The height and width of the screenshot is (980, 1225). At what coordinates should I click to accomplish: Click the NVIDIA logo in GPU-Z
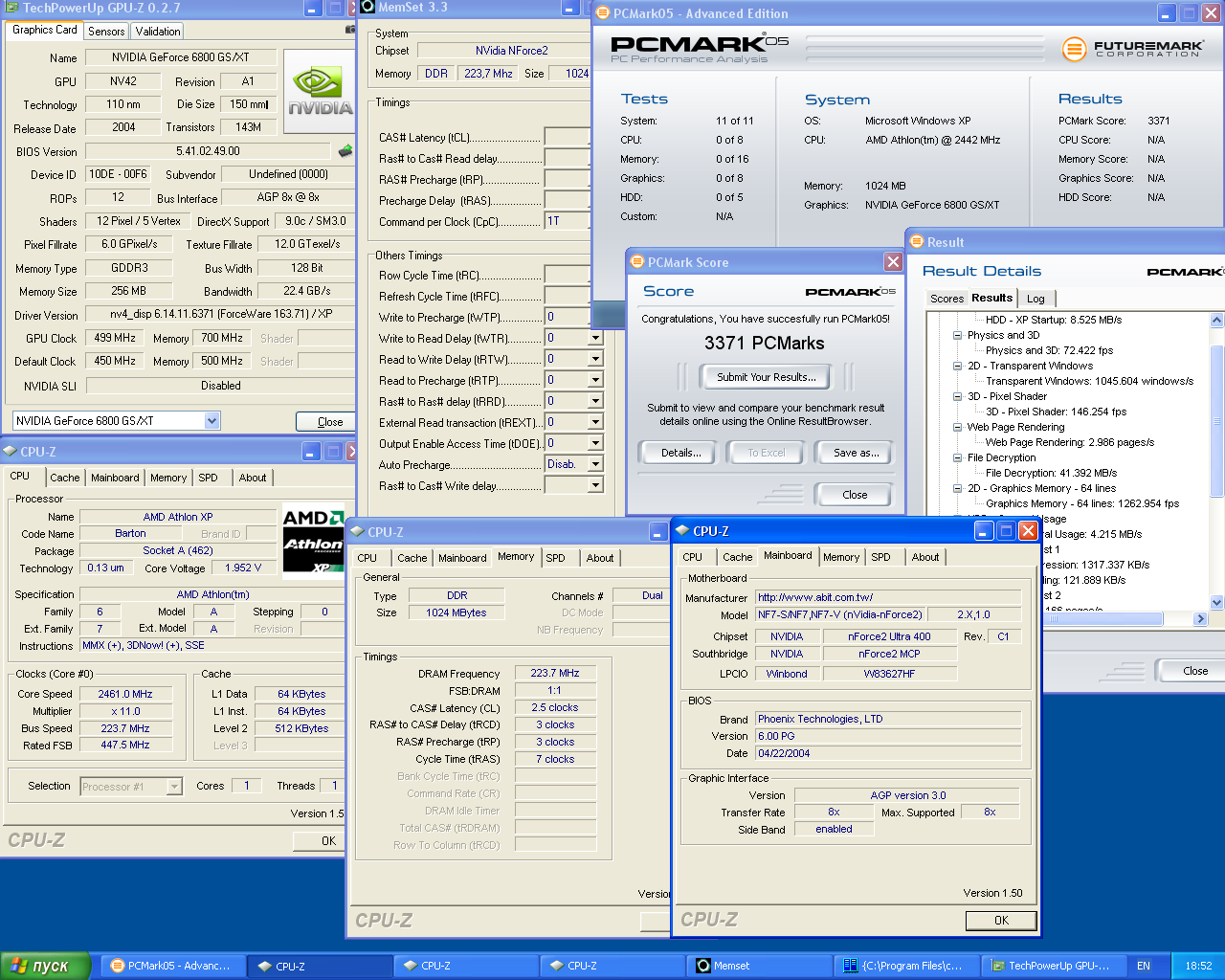[320, 92]
